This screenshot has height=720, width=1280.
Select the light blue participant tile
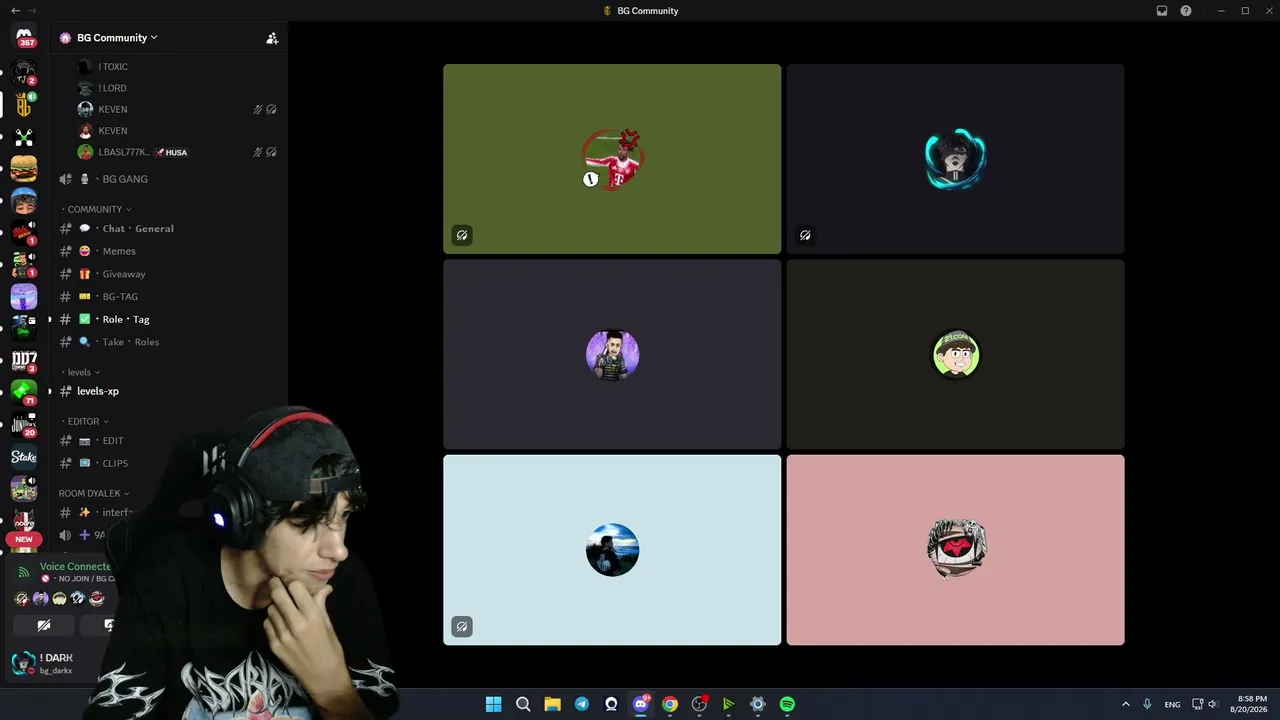pyautogui.click(x=612, y=550)
